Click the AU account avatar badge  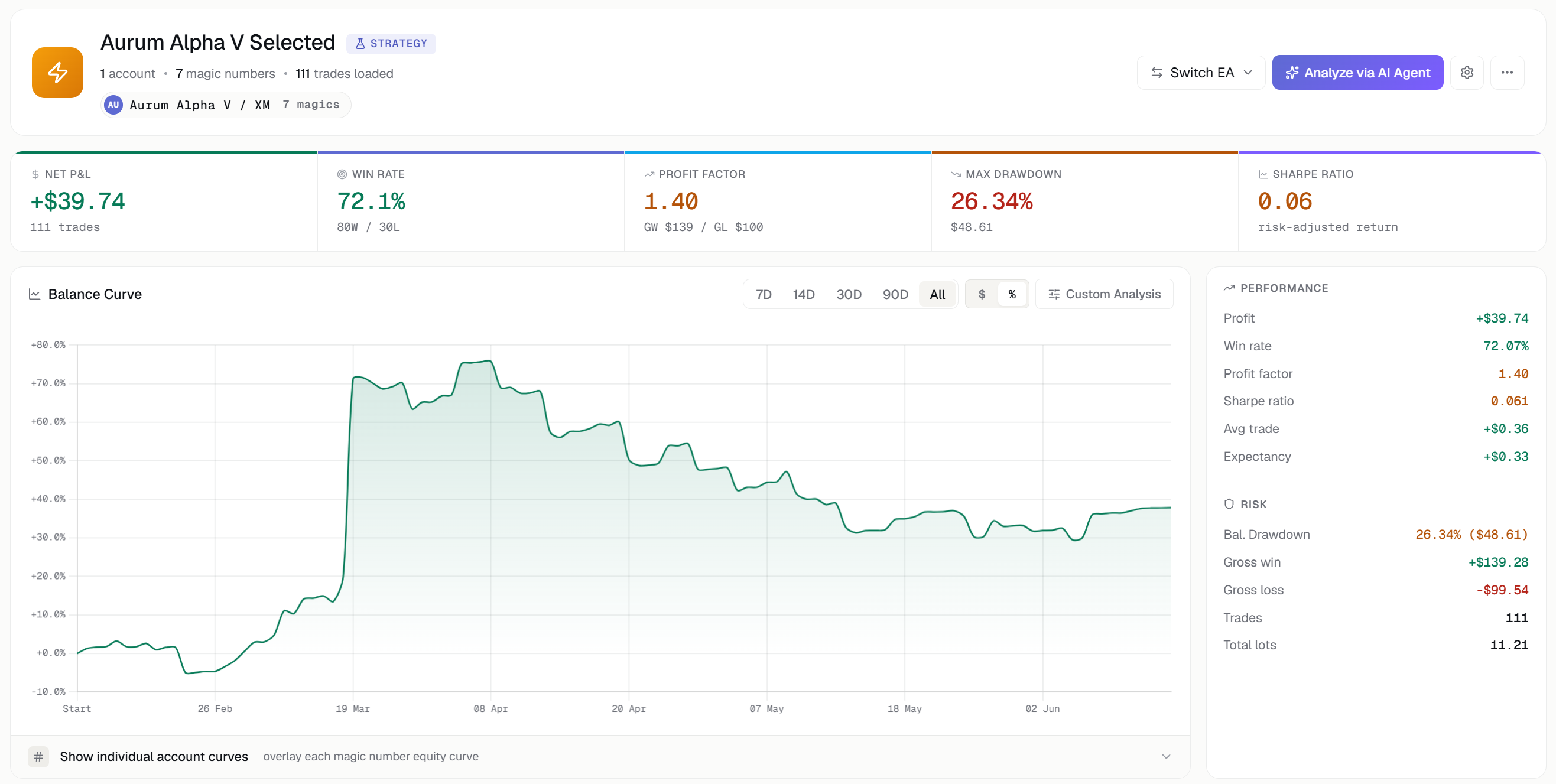pos(113,105)
